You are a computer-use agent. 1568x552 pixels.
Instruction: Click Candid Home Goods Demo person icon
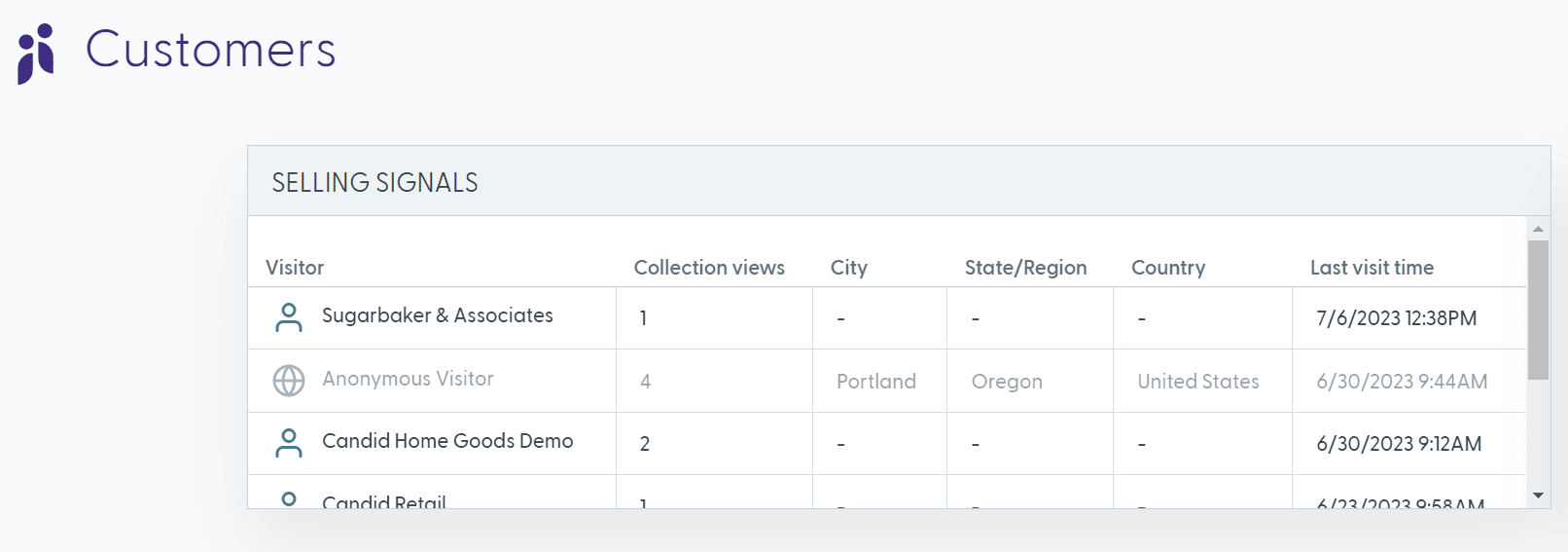point(289,443)
